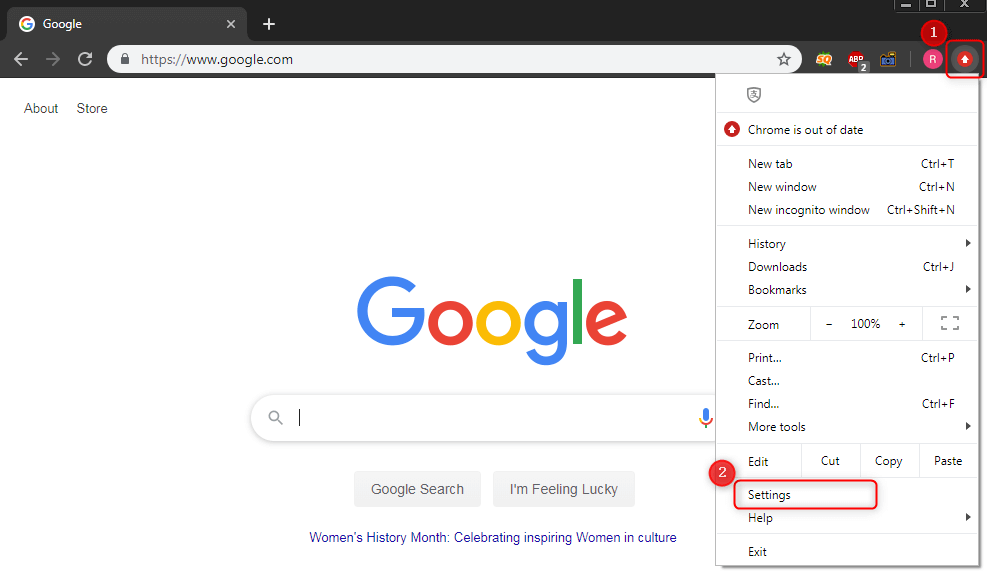Screen dimensions: 987x579
Task: Click the 100% zoom value
Action: click(866, 324)
